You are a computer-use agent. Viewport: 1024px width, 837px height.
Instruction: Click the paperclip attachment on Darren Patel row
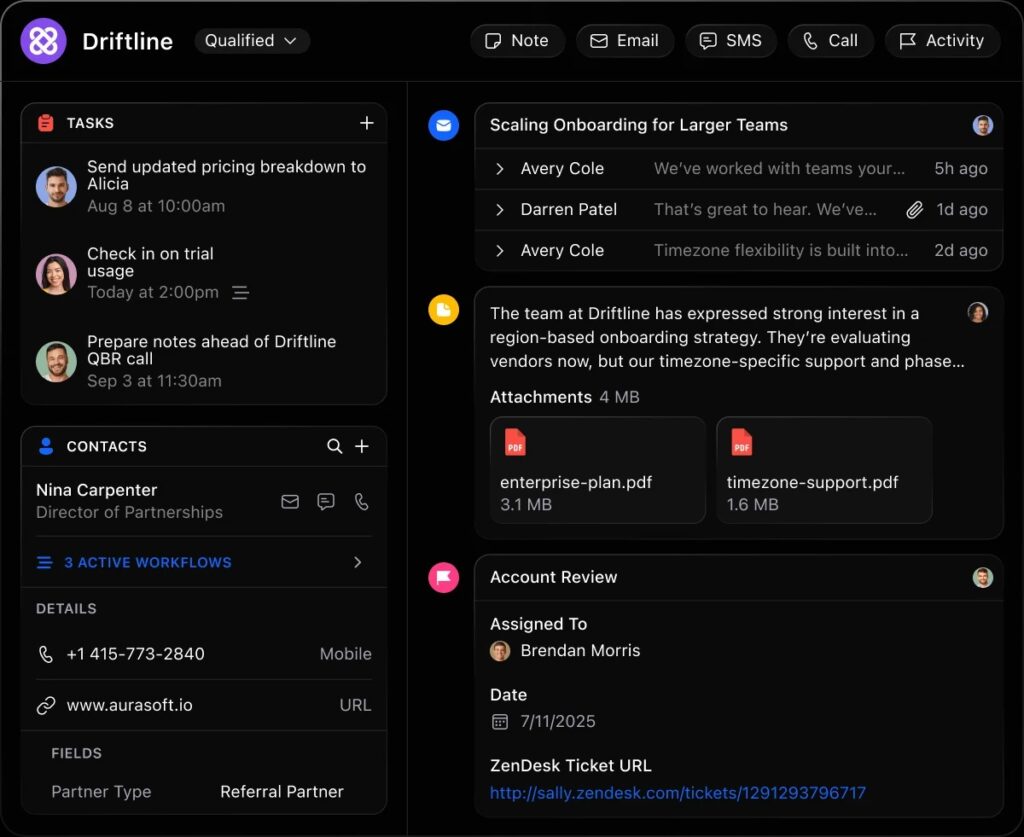[x=914, y=210]
